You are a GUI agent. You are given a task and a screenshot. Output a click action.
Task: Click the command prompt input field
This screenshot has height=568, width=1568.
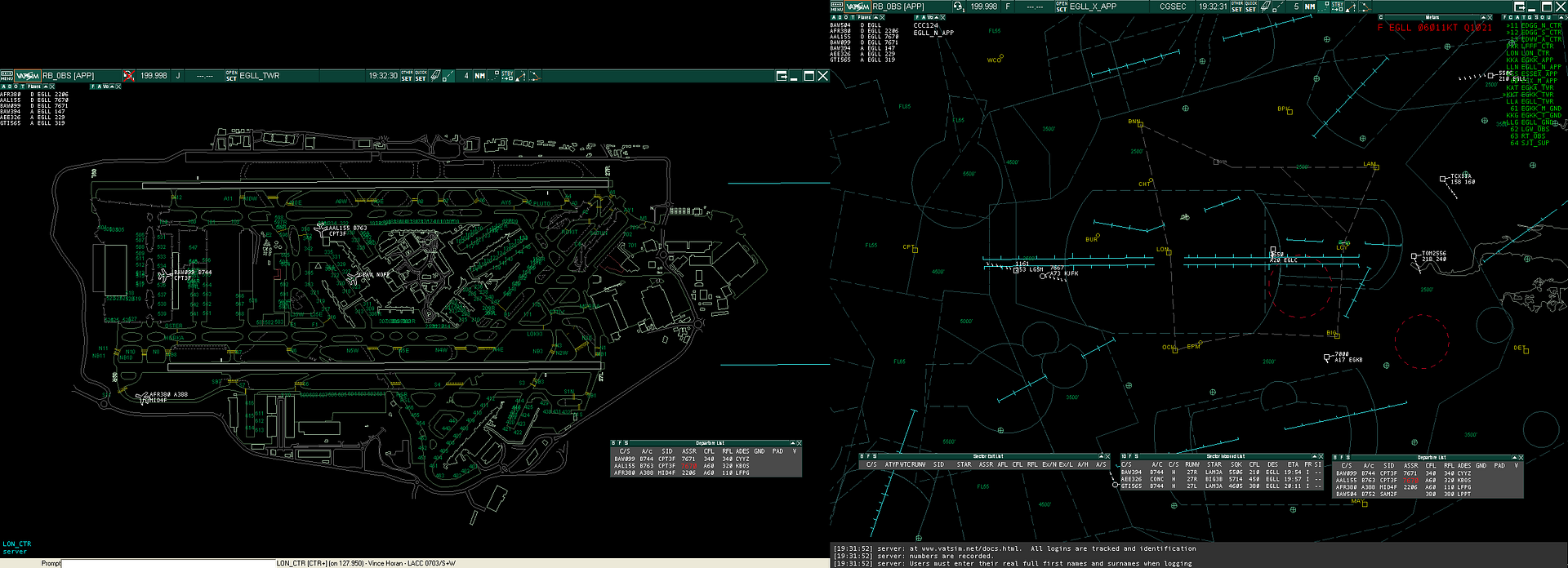[167, 563]
